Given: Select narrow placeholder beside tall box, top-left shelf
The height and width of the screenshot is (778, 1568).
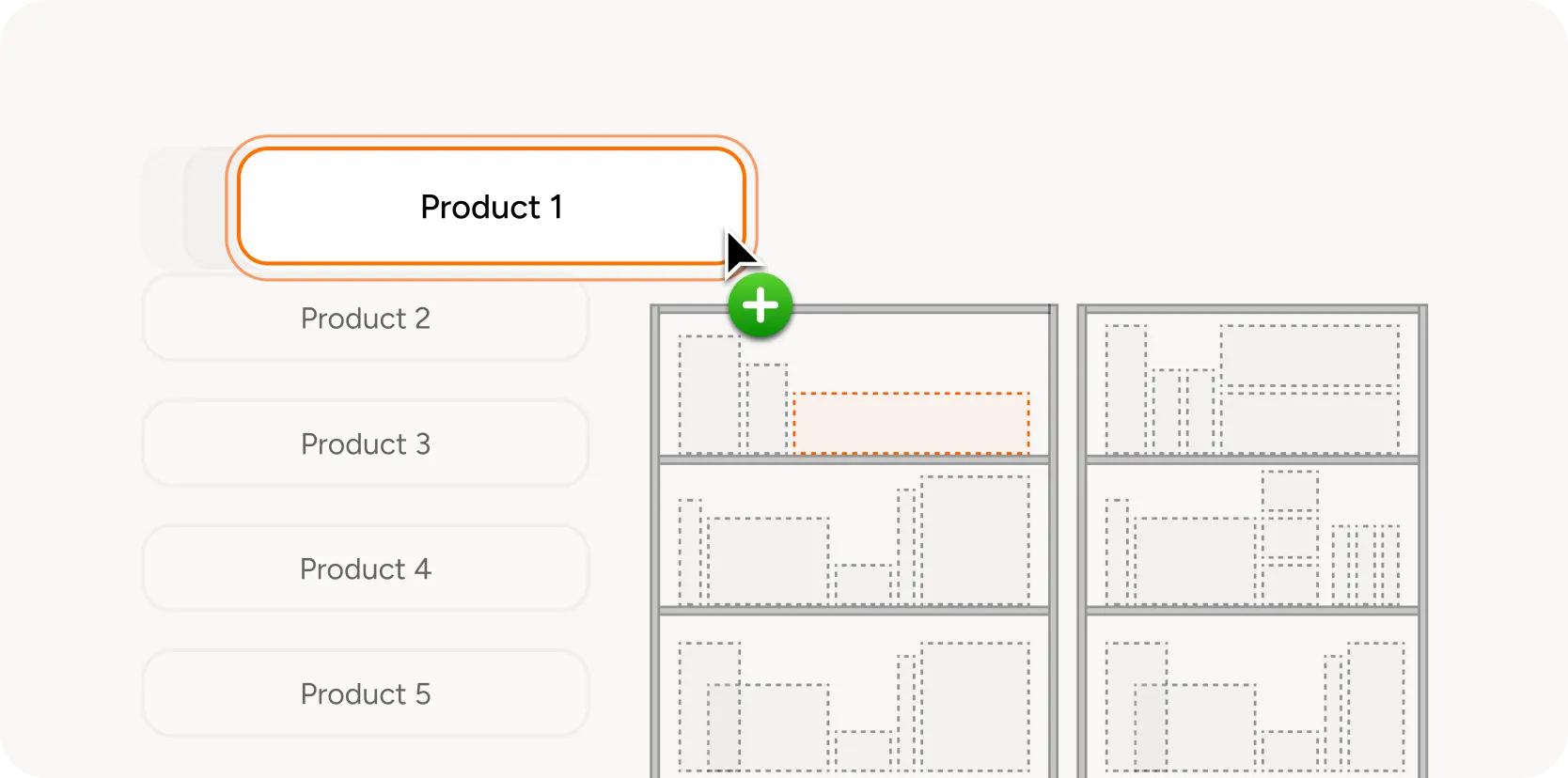Looking at the screenshot, I should pos(767,409).
